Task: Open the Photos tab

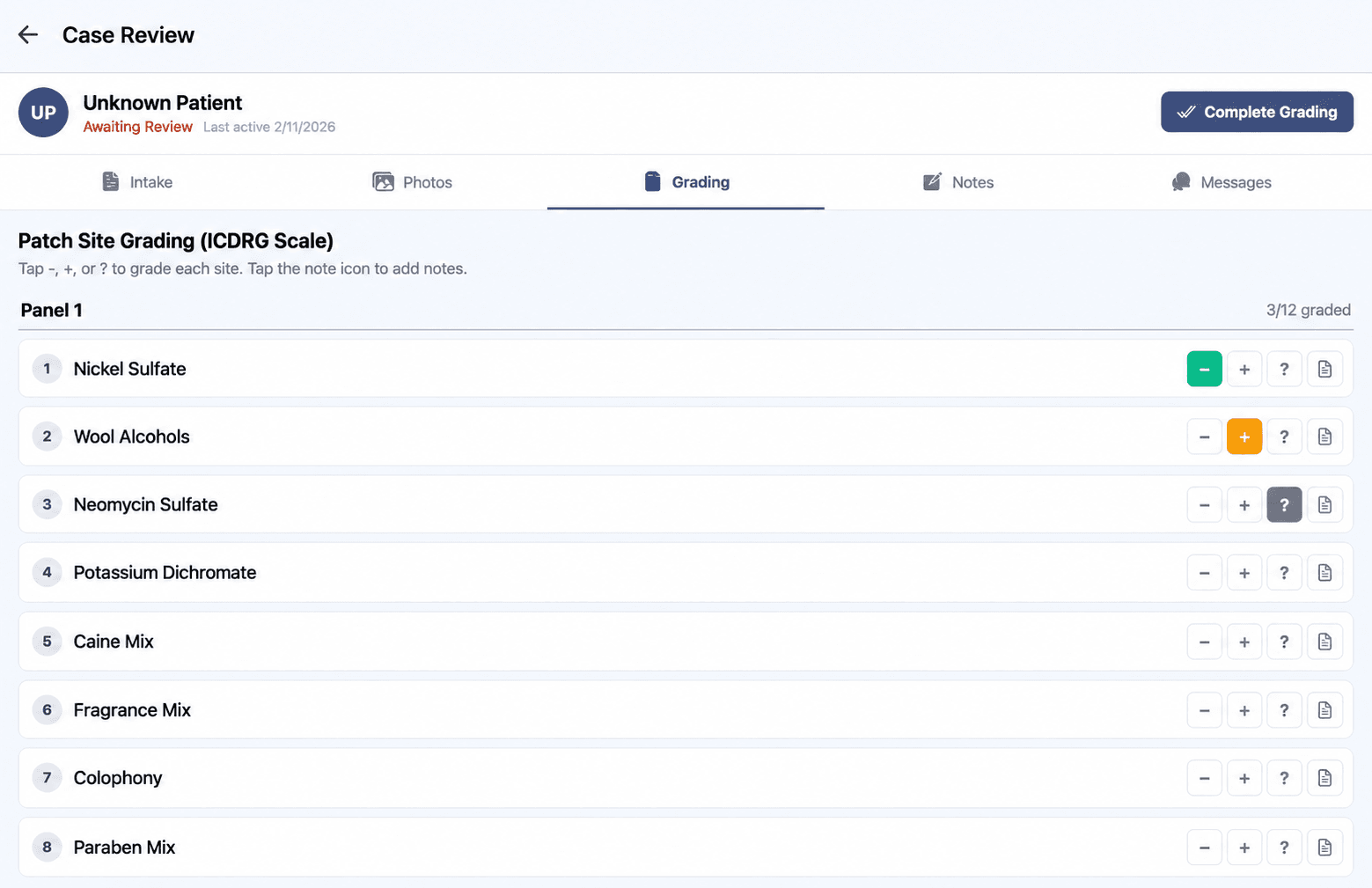Action: point(412,182)
